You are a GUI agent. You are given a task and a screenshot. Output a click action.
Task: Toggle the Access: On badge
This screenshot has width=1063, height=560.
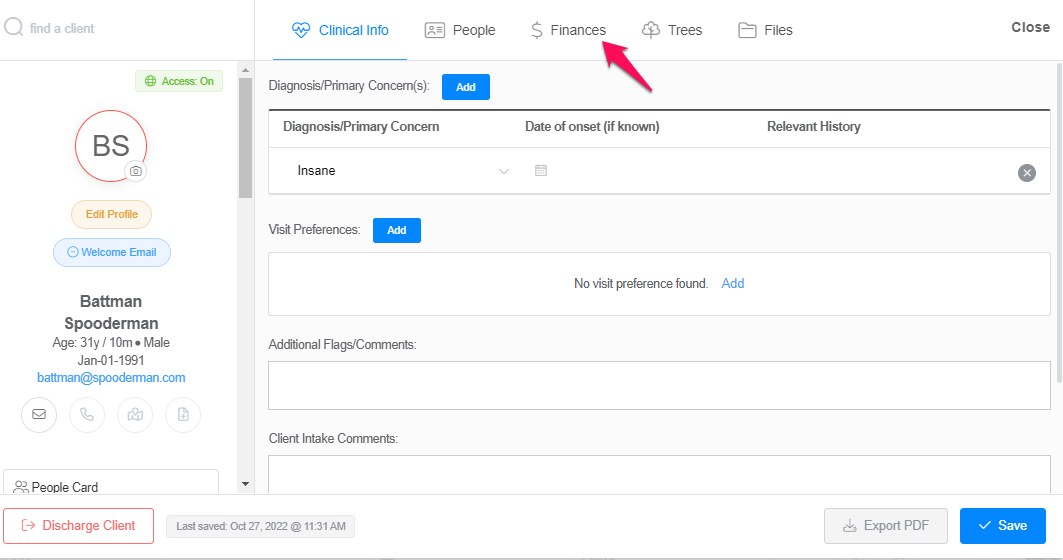(x=179, y=81)
